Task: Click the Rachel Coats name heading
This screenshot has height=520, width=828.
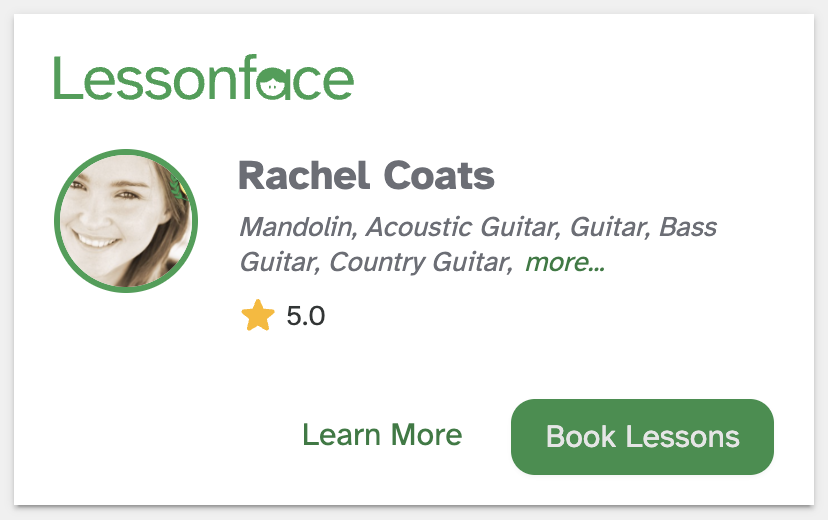Action: pos(366,176)
